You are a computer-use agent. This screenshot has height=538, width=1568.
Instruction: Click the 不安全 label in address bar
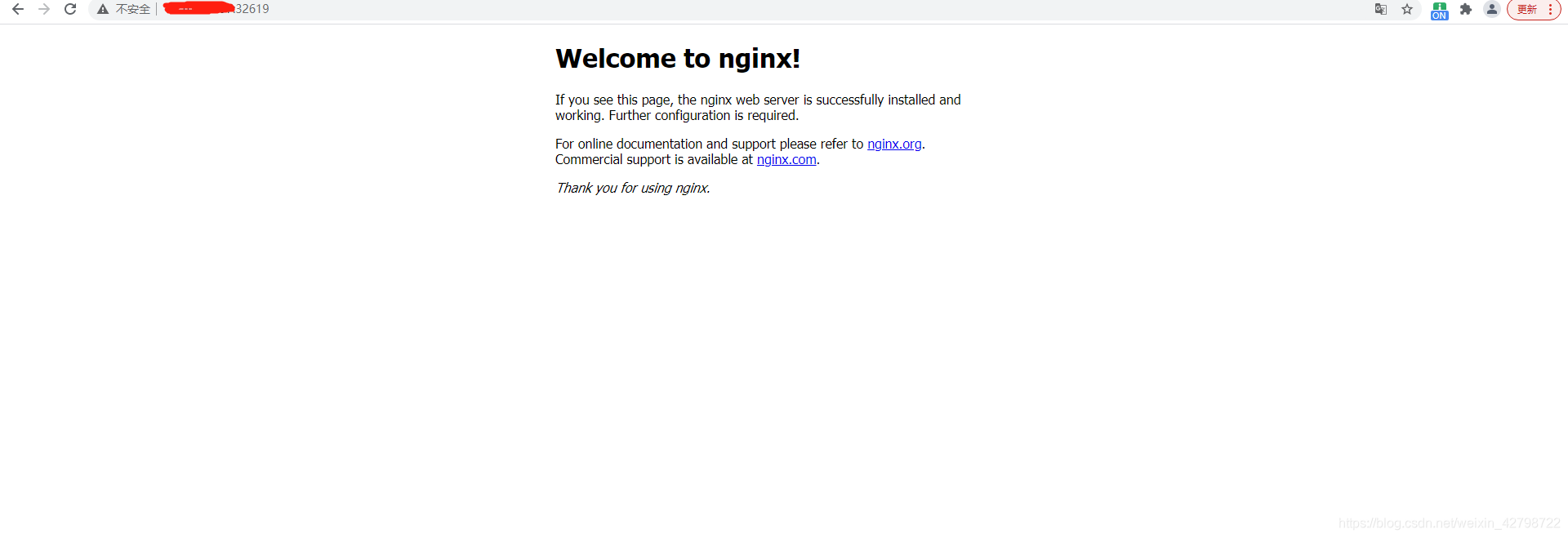133,9
